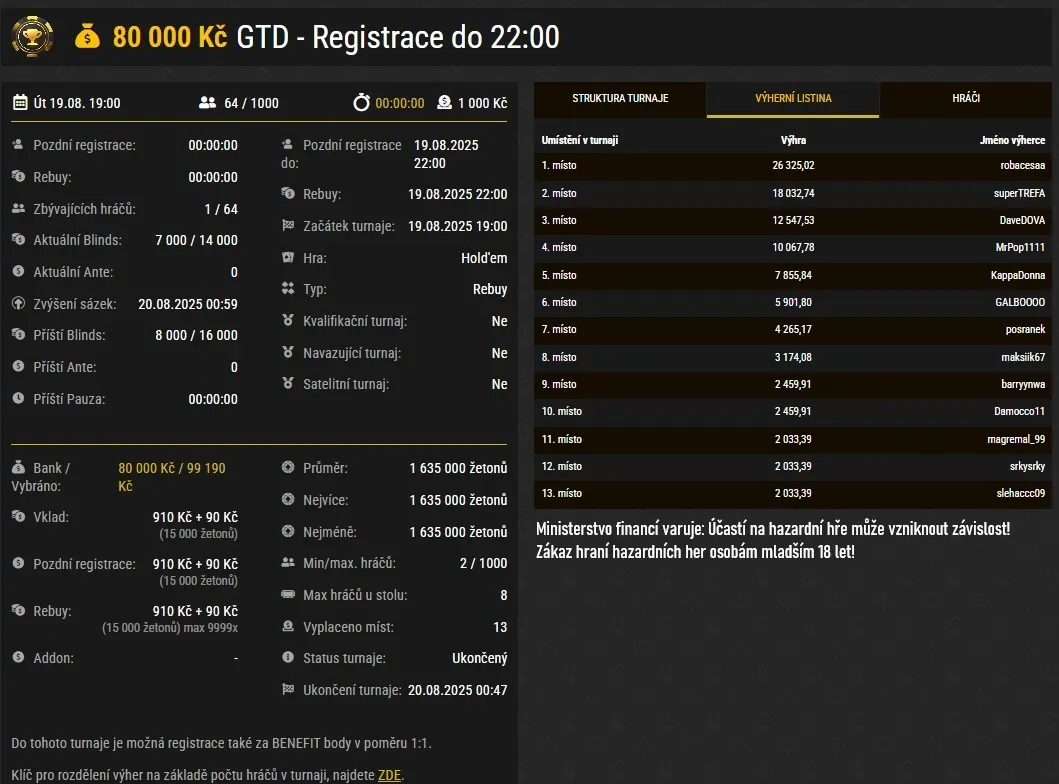This screenshot has width=1059, height=784.
Task: Click the medal icon next to Vyplaceno míst
Action: (x=288, y=627)
